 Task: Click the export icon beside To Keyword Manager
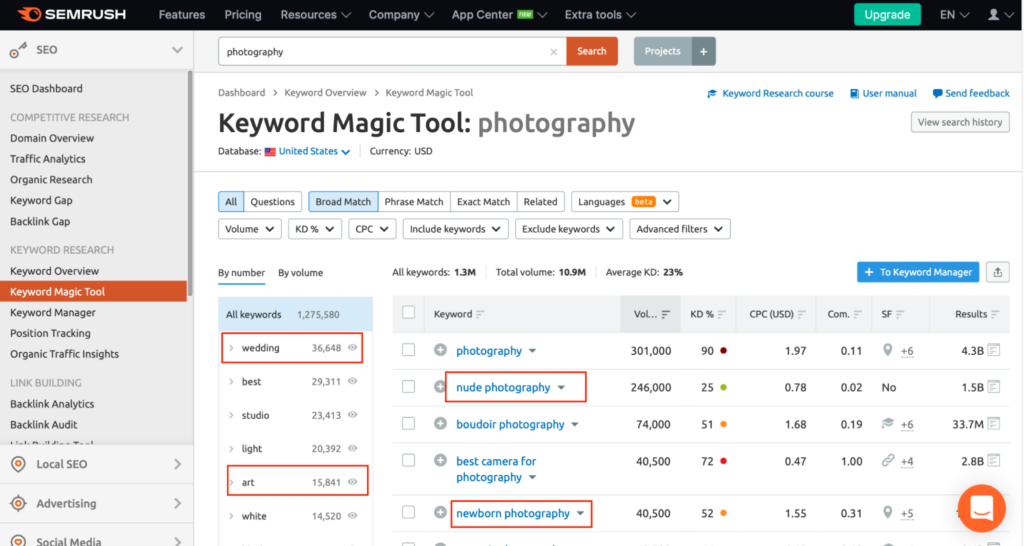point(997,272)
